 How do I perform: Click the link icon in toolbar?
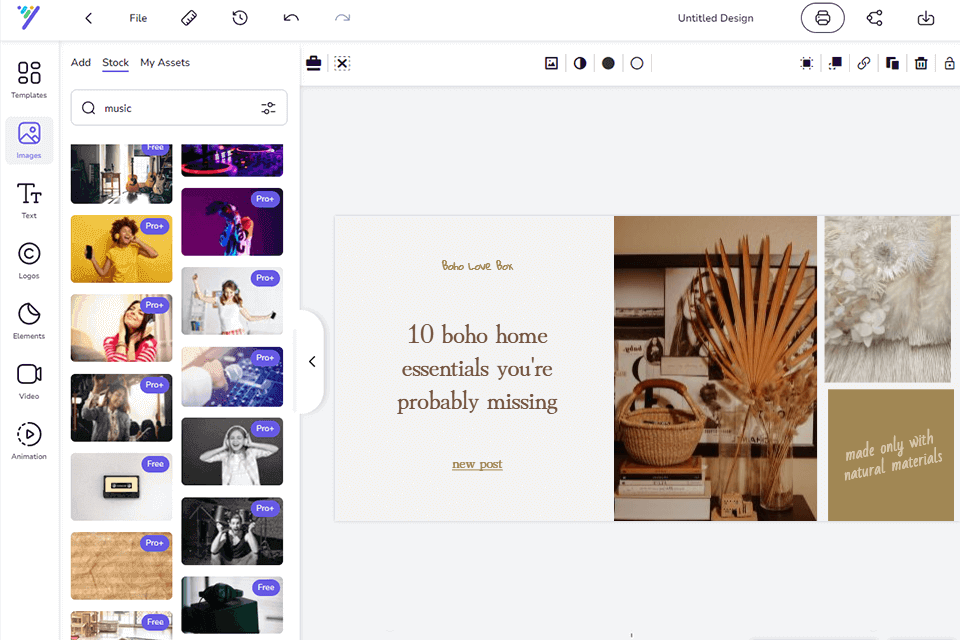point(864,63)
